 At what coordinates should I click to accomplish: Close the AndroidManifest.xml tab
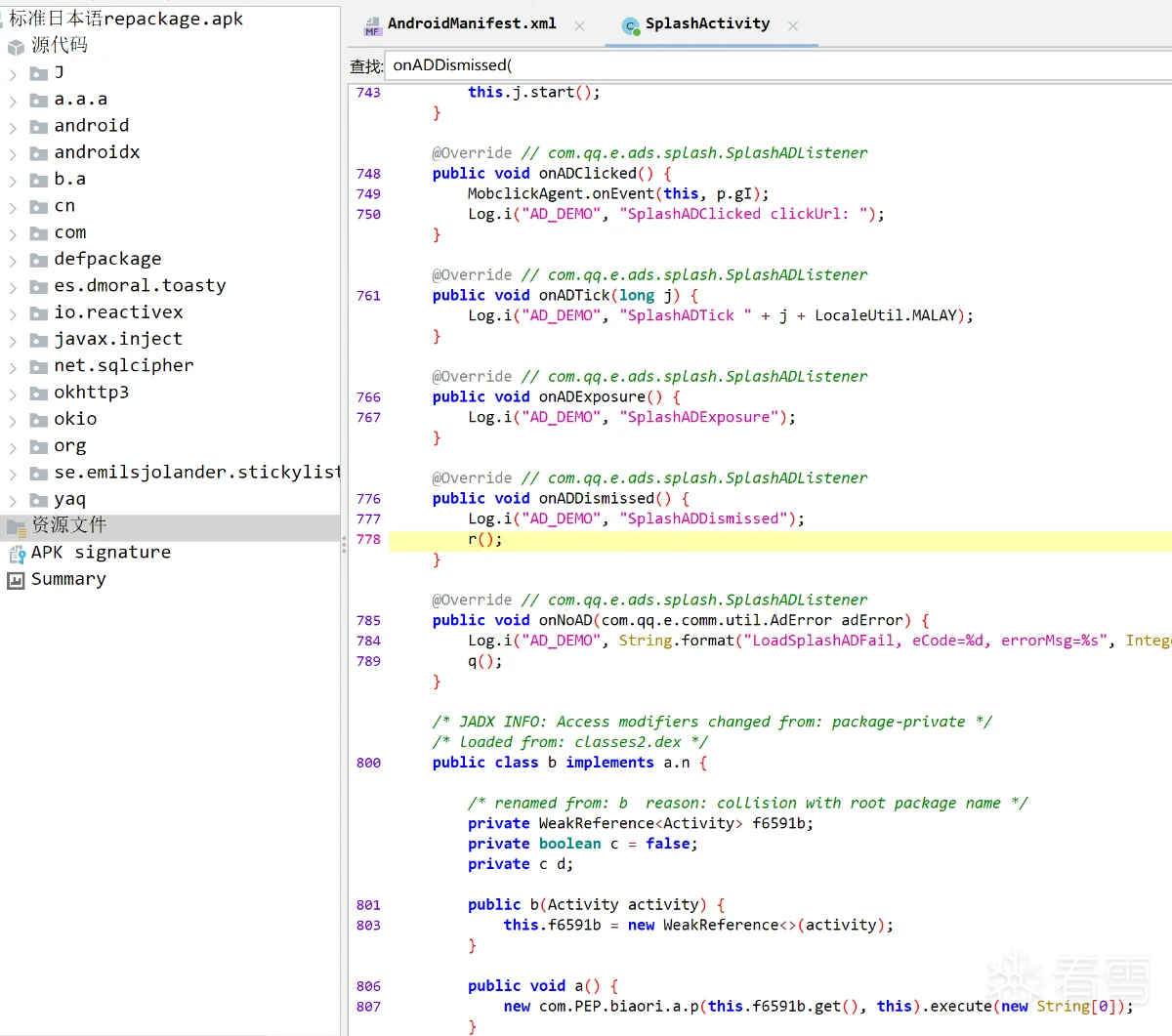click(x=580, y=26)
